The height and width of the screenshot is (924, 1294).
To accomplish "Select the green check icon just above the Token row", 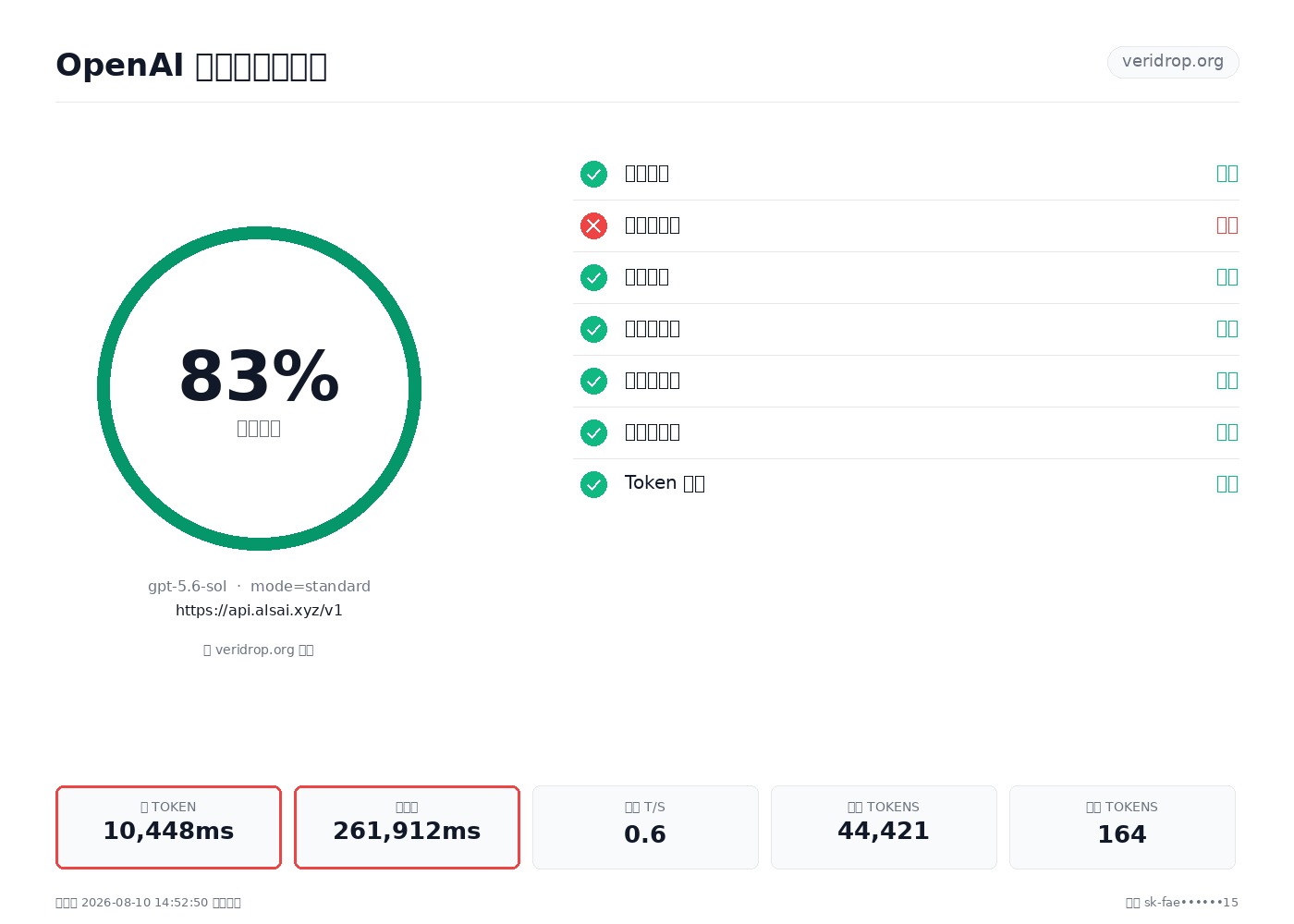I will click(x=593, y=432).
